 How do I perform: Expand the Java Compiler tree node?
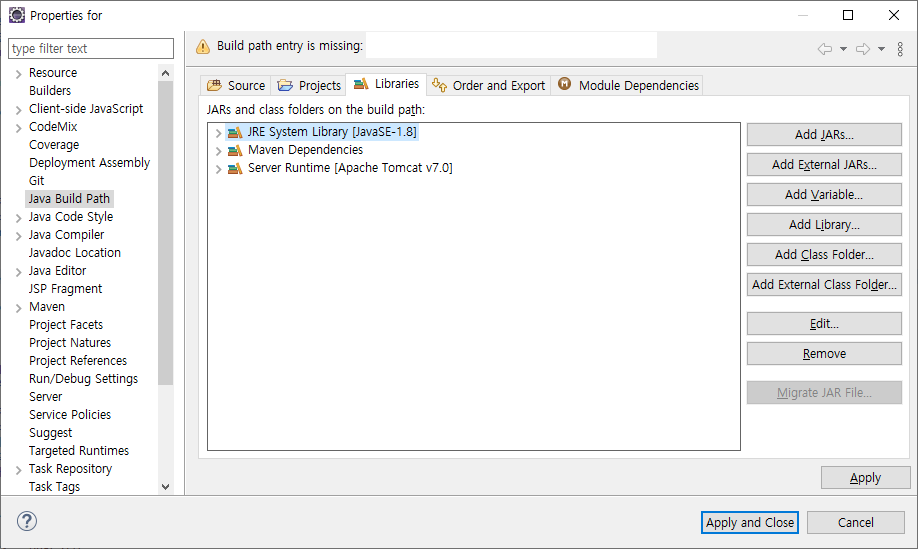[19, 235]
